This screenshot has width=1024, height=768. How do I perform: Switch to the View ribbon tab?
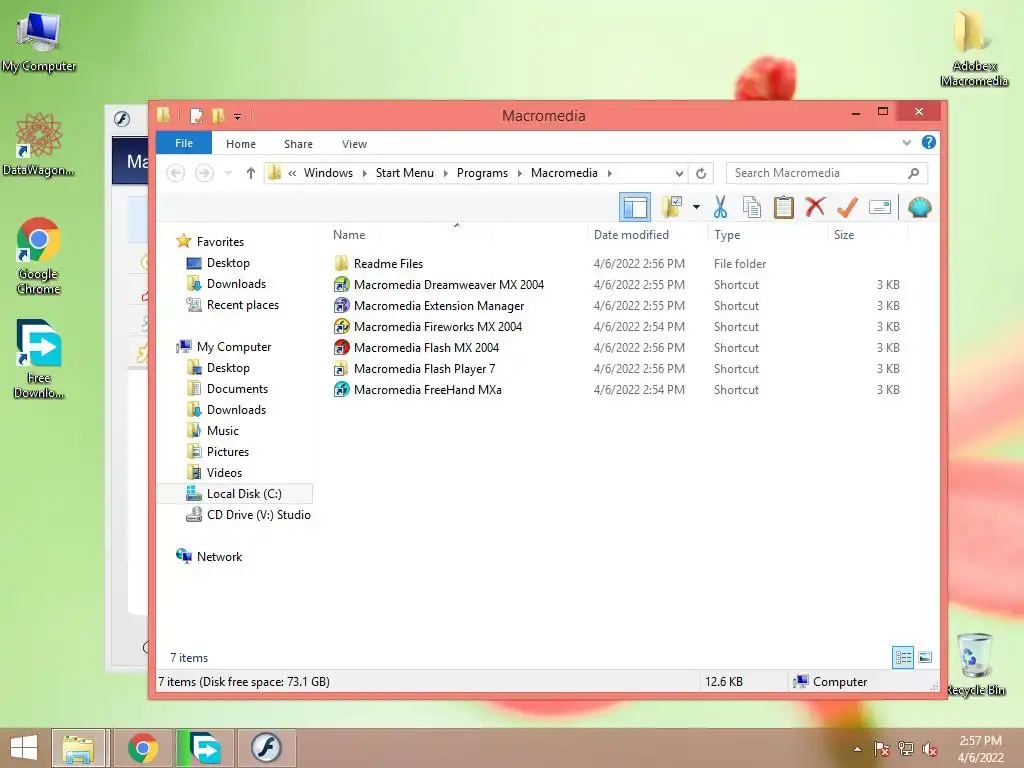point(354,144)
